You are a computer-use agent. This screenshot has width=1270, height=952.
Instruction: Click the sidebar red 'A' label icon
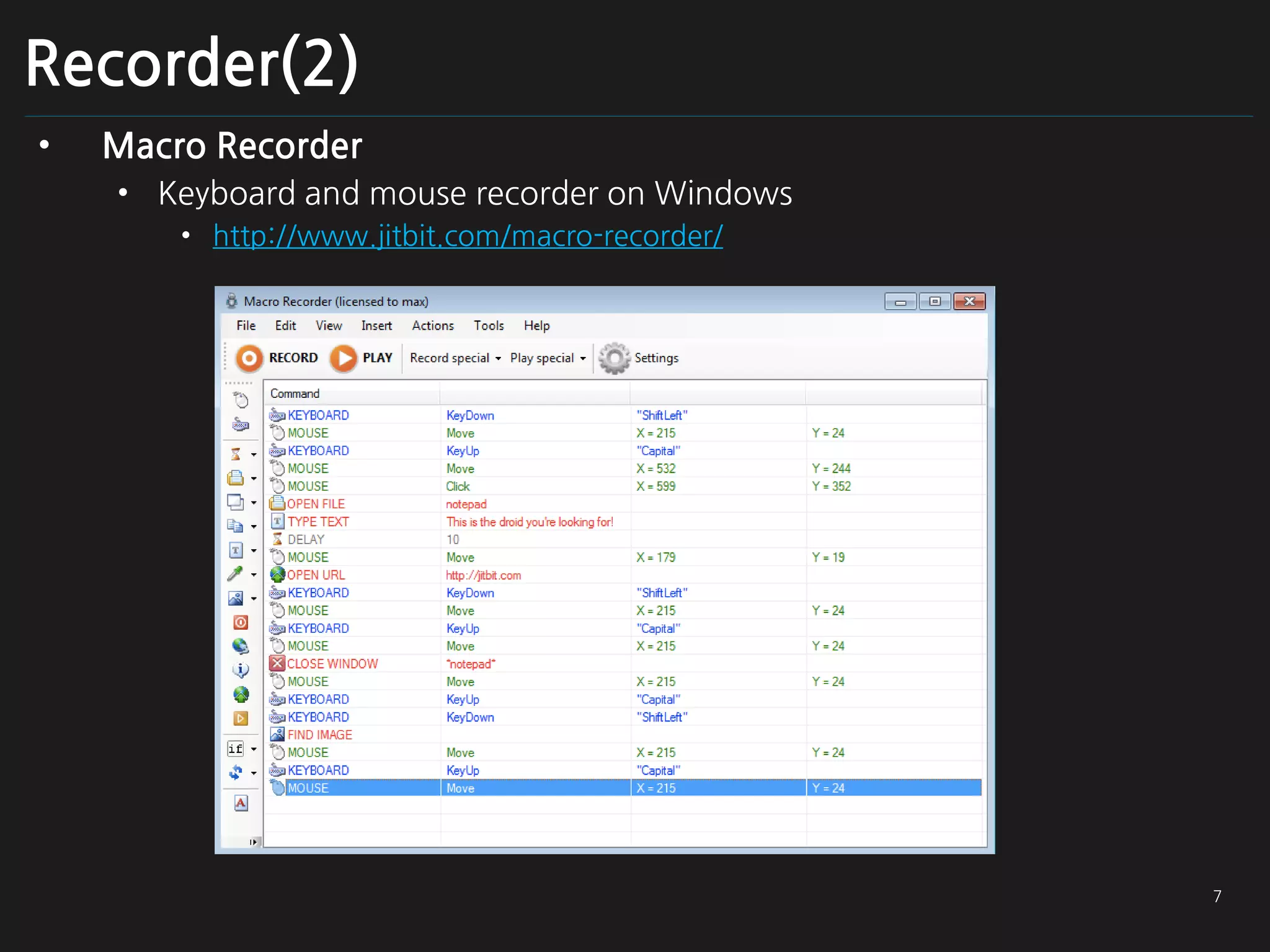[x=241, y=803]
